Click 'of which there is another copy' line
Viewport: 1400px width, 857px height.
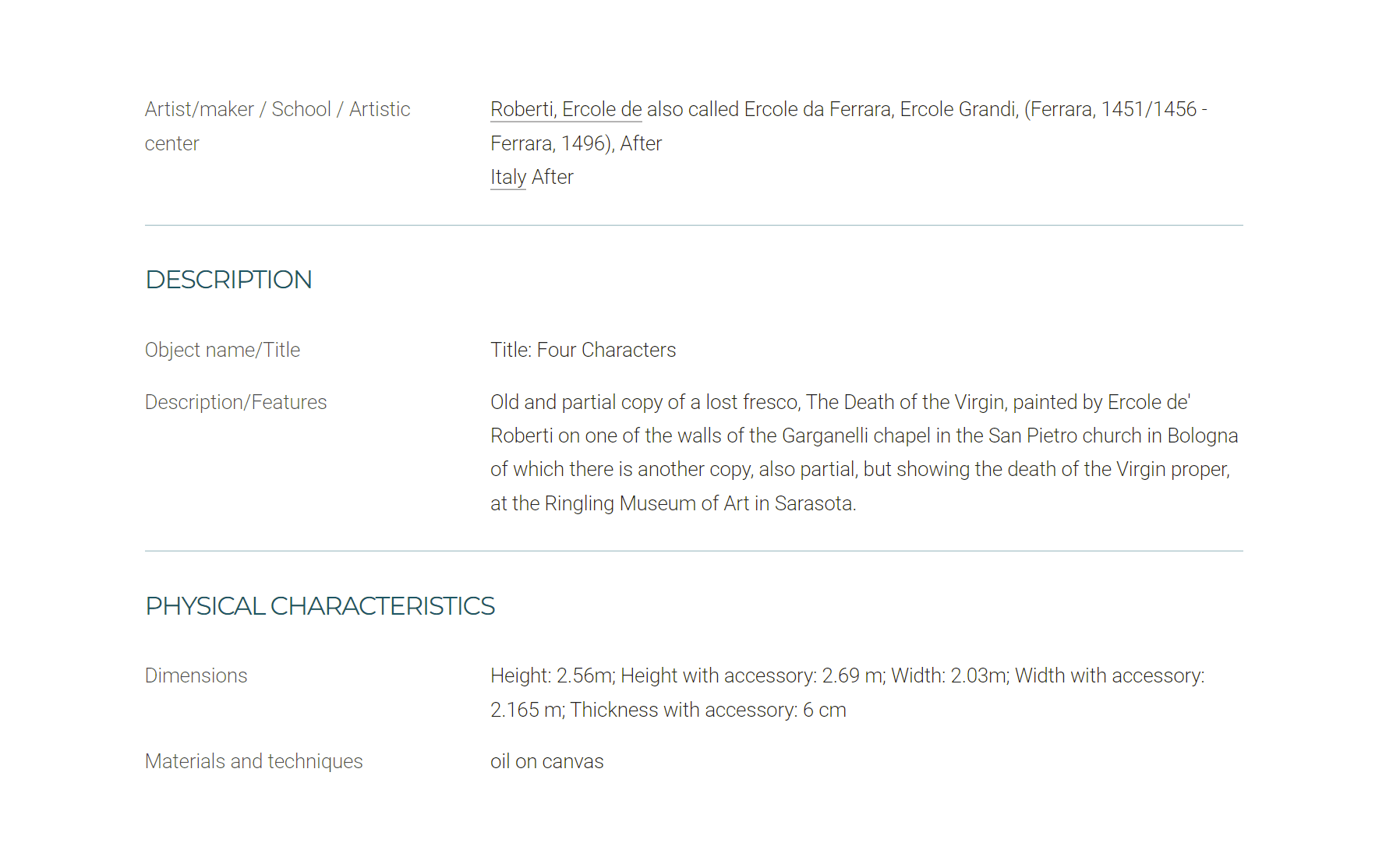[860, 469]
